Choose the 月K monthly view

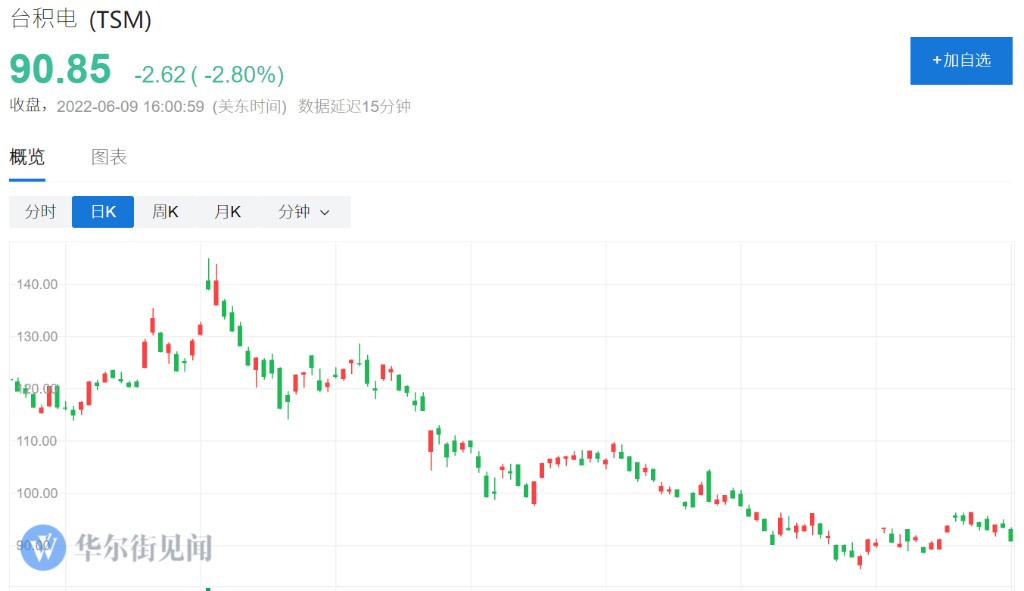[227, 212]
